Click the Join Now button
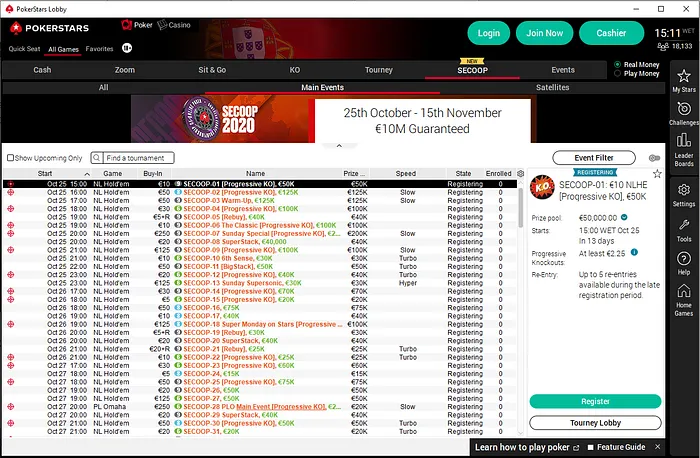 [545, 33]
